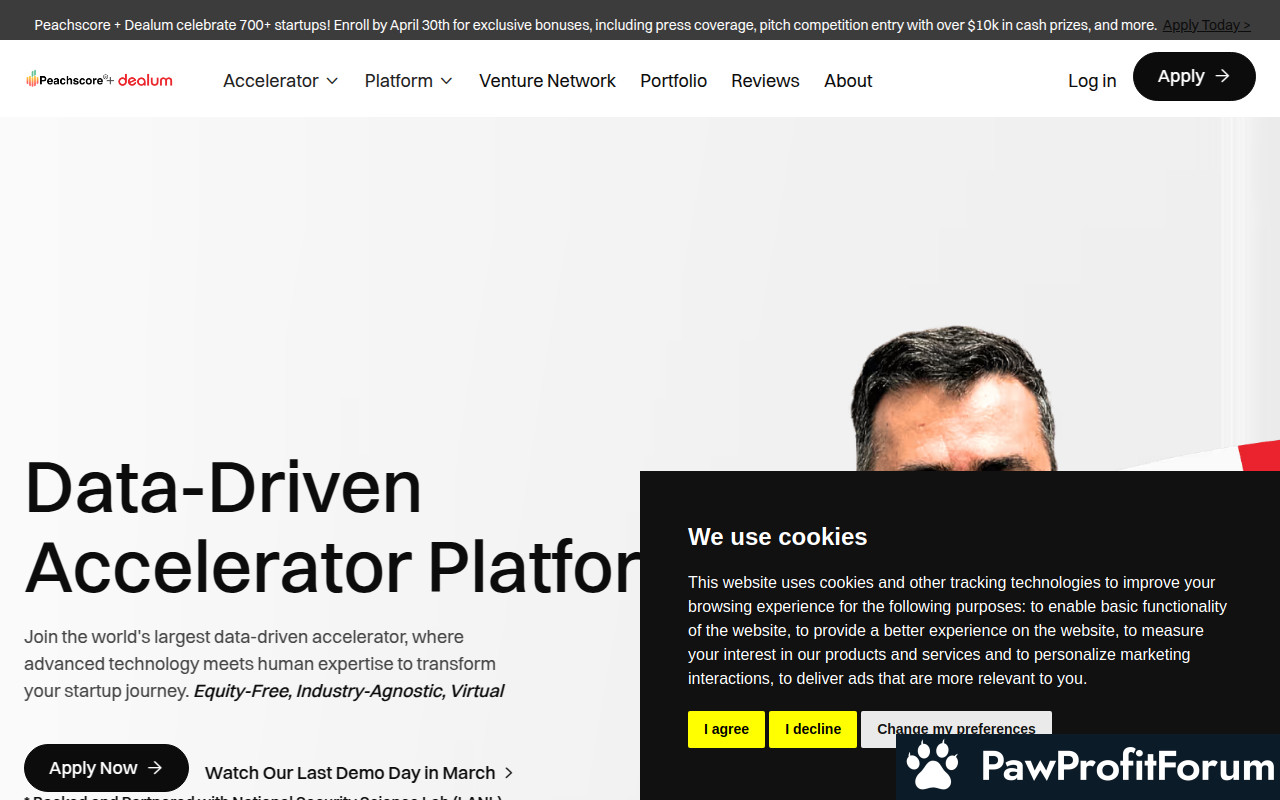Open Watch Our Last Demo Day in March

click(350, 773)
